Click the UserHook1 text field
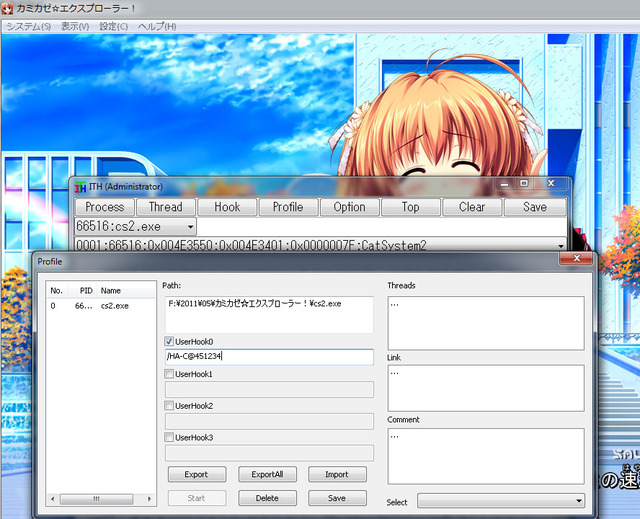The width and height of the screenshot is (640, 519). 269,389
